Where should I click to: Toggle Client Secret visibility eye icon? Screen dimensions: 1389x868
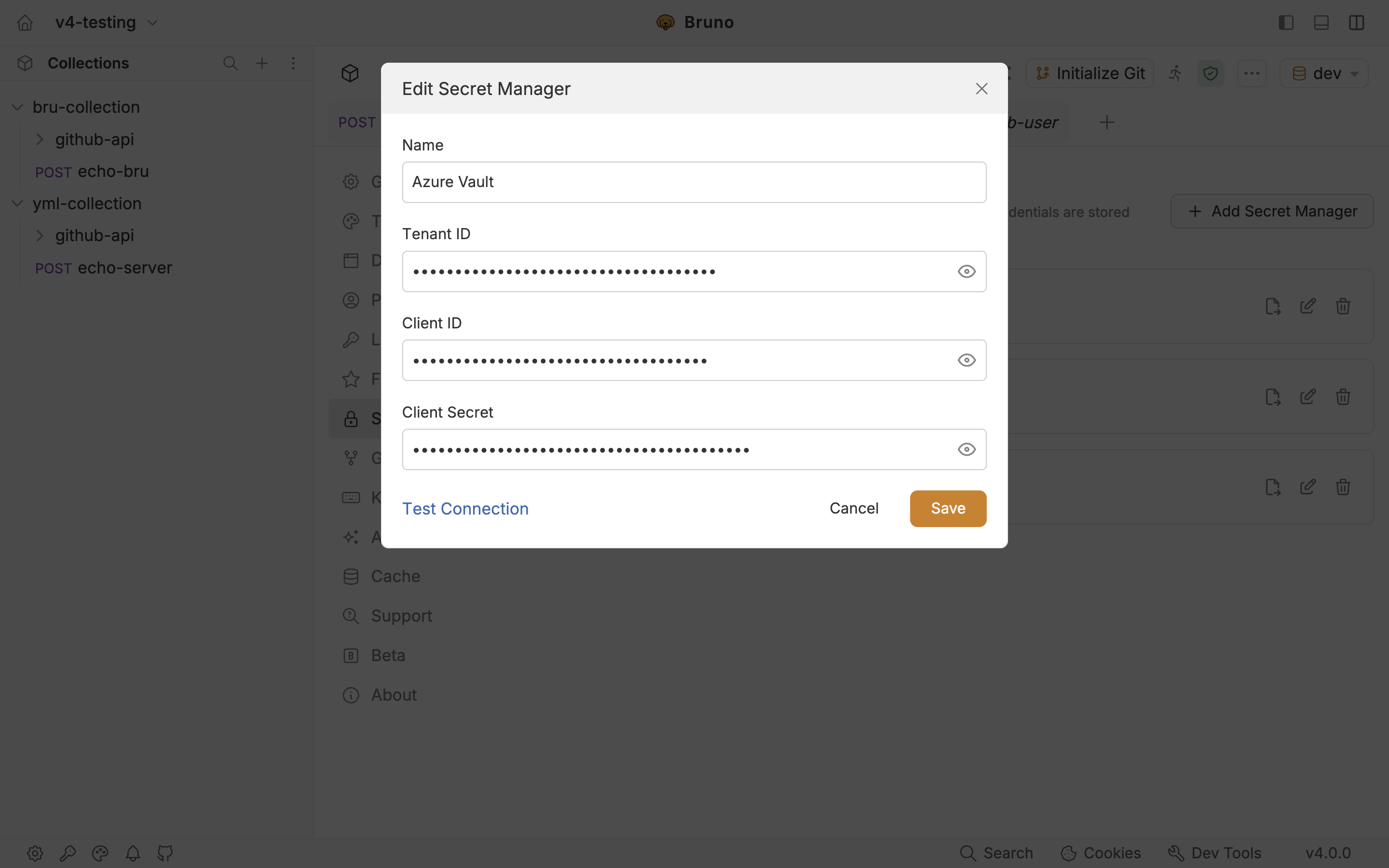coord(967,449)
